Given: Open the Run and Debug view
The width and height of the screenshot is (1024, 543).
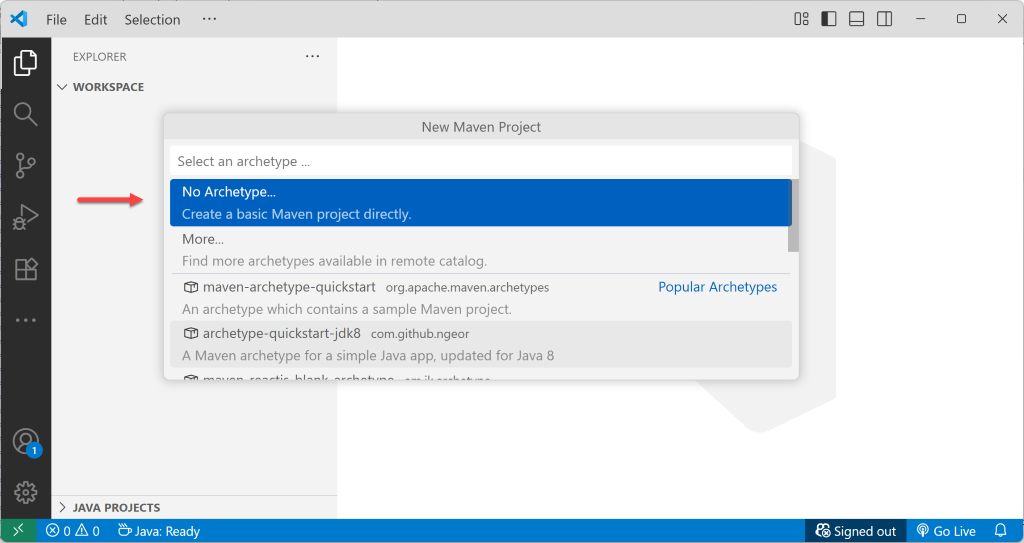Looking at the screenshot, I should click(25, 217).
